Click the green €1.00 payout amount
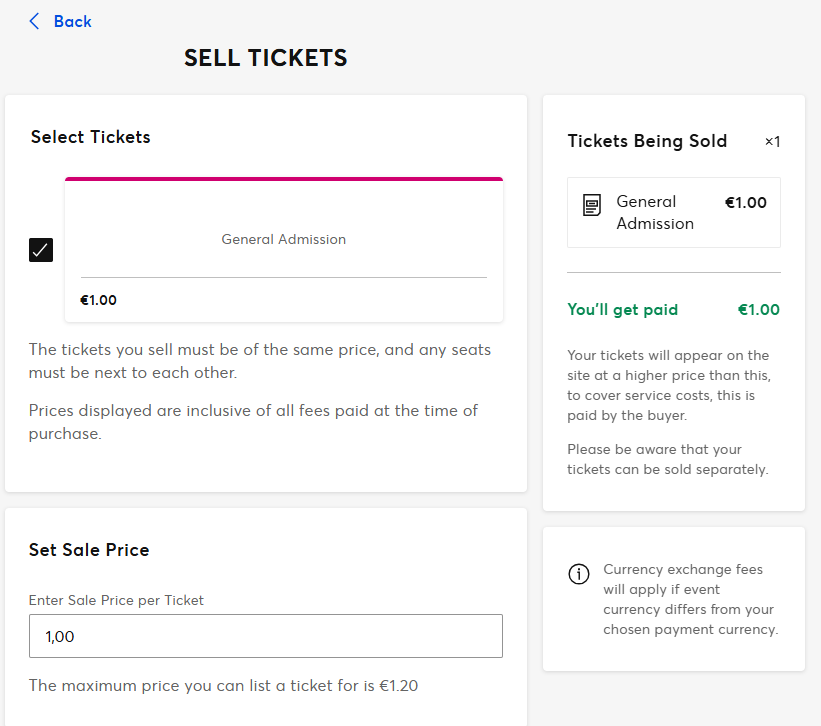Screen dimensions: 821x726 tap(758, 310)
